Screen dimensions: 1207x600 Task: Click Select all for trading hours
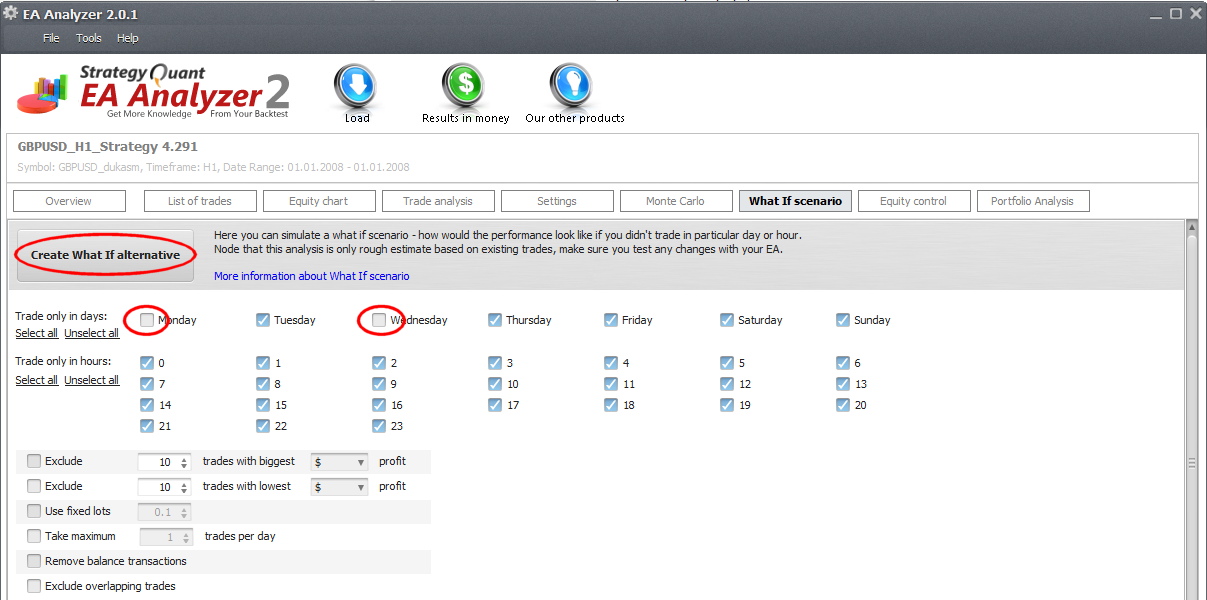pyautogui.click(x=36, y=380)
